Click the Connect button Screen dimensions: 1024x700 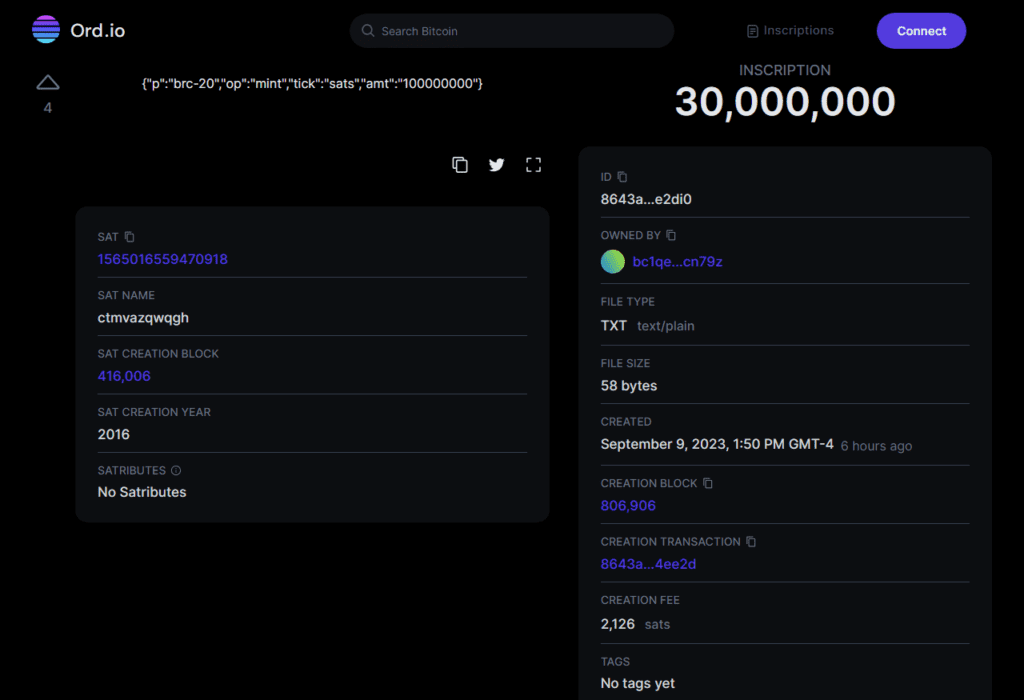921,31
